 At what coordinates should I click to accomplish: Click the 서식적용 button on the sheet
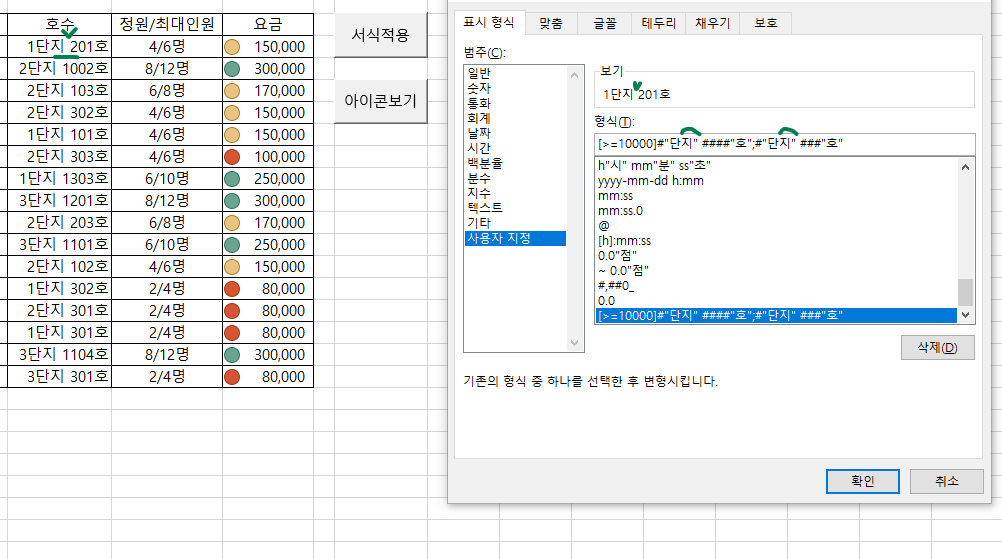pos(380,35)
